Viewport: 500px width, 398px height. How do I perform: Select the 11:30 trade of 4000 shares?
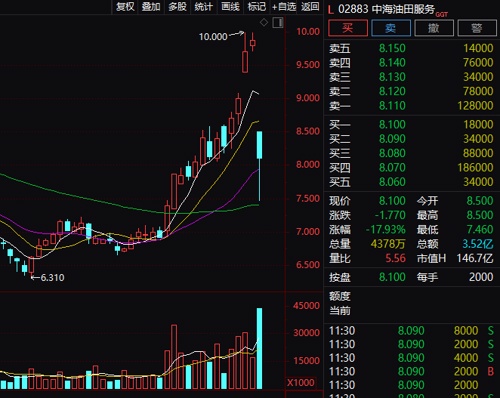pyautogui.click(x=411, y=358)
